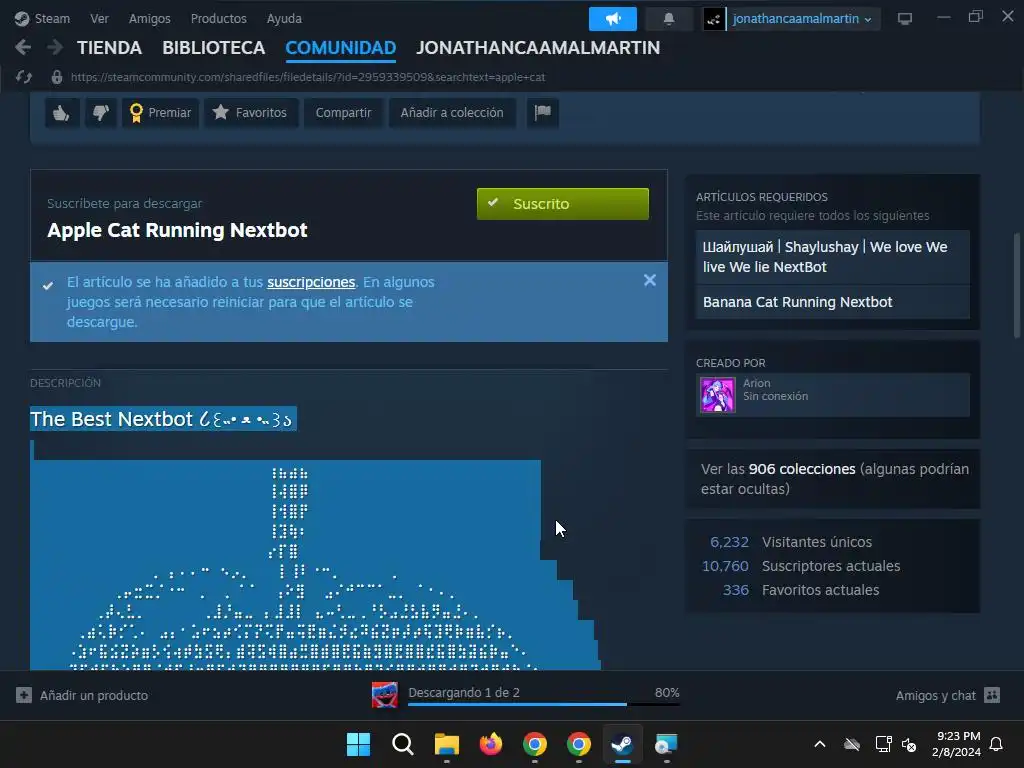Click the plus icon for Añadir un producto

(24, 695)
